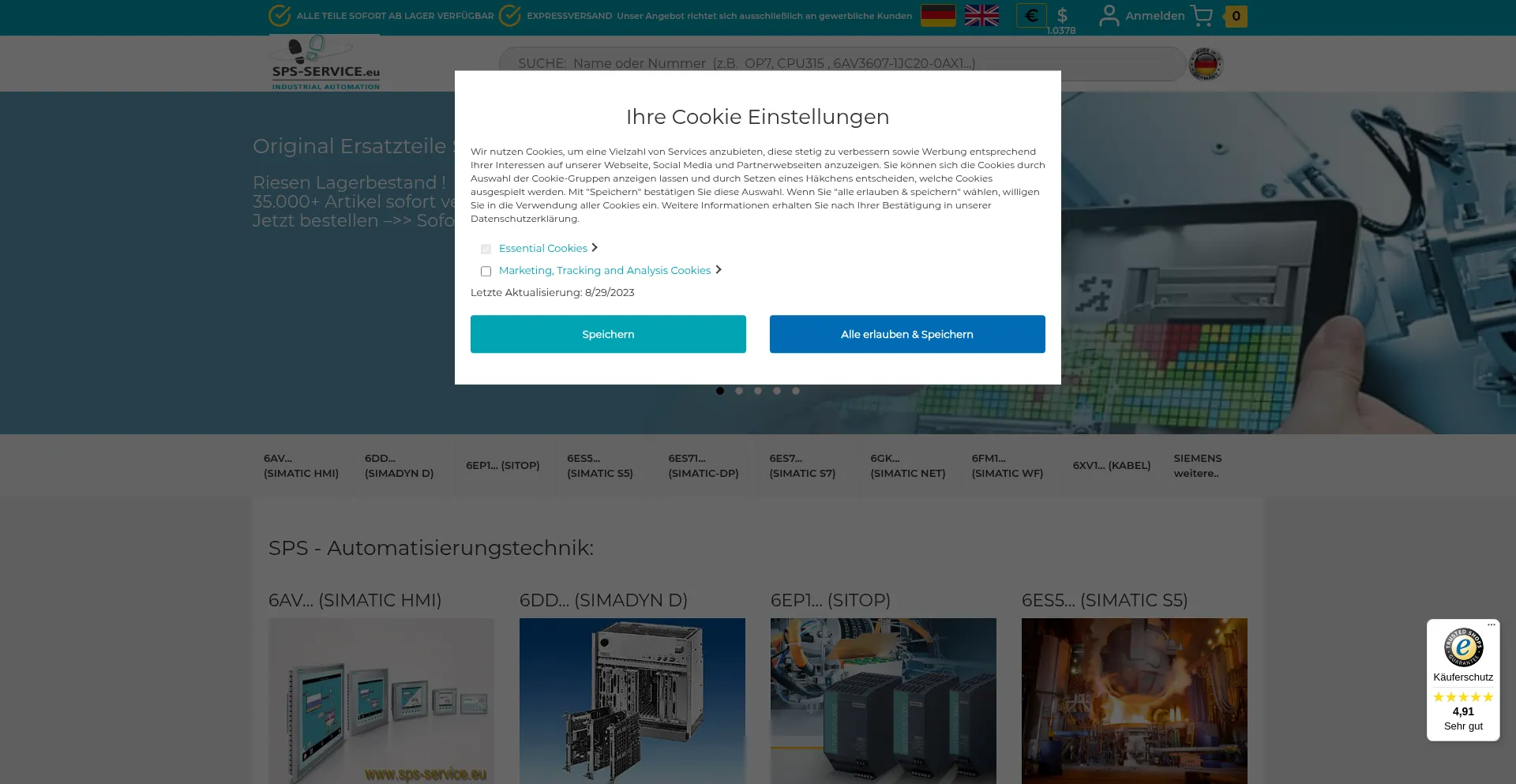The width and height of the screenshot is (1516, 784).
Task: Switch language via German flag icon
Action: coord(938,16)
